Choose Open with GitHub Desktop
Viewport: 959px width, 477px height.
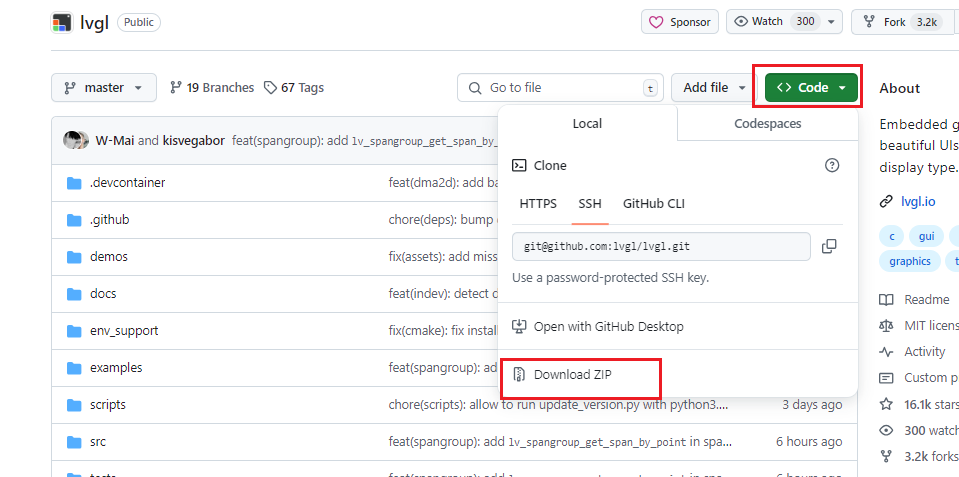(x=598, y=327)
